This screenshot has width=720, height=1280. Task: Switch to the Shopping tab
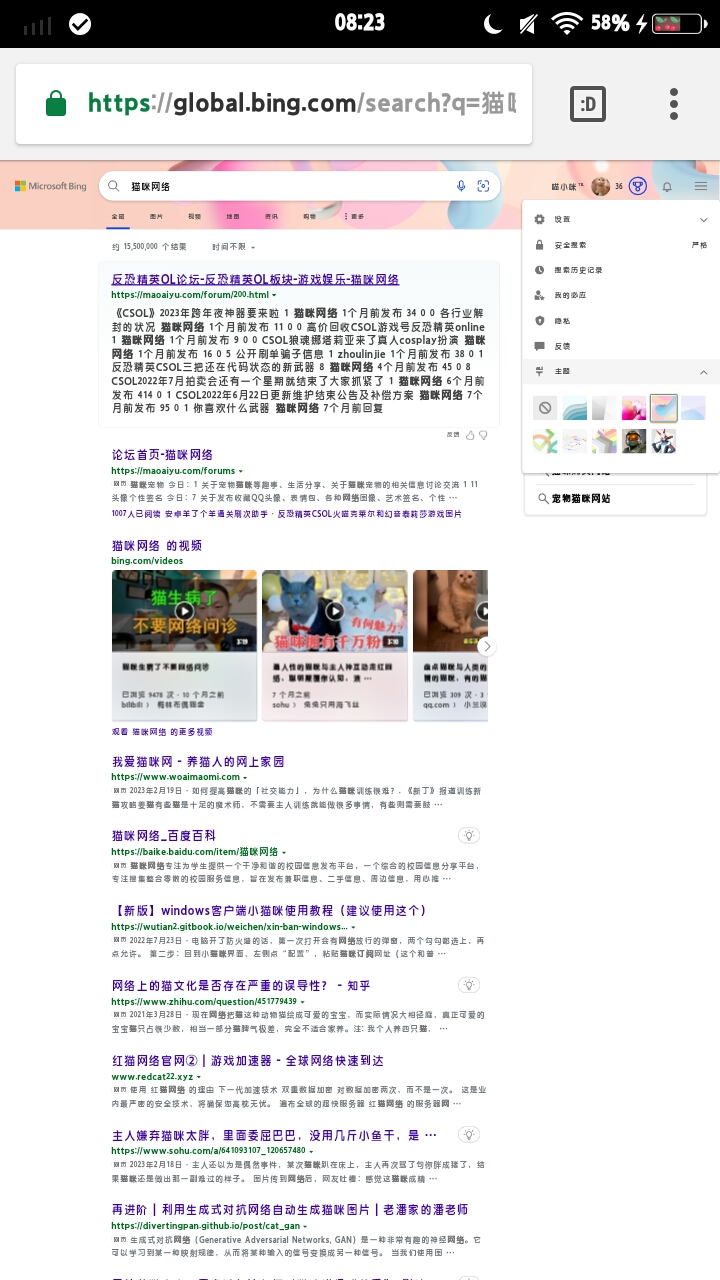310,216
